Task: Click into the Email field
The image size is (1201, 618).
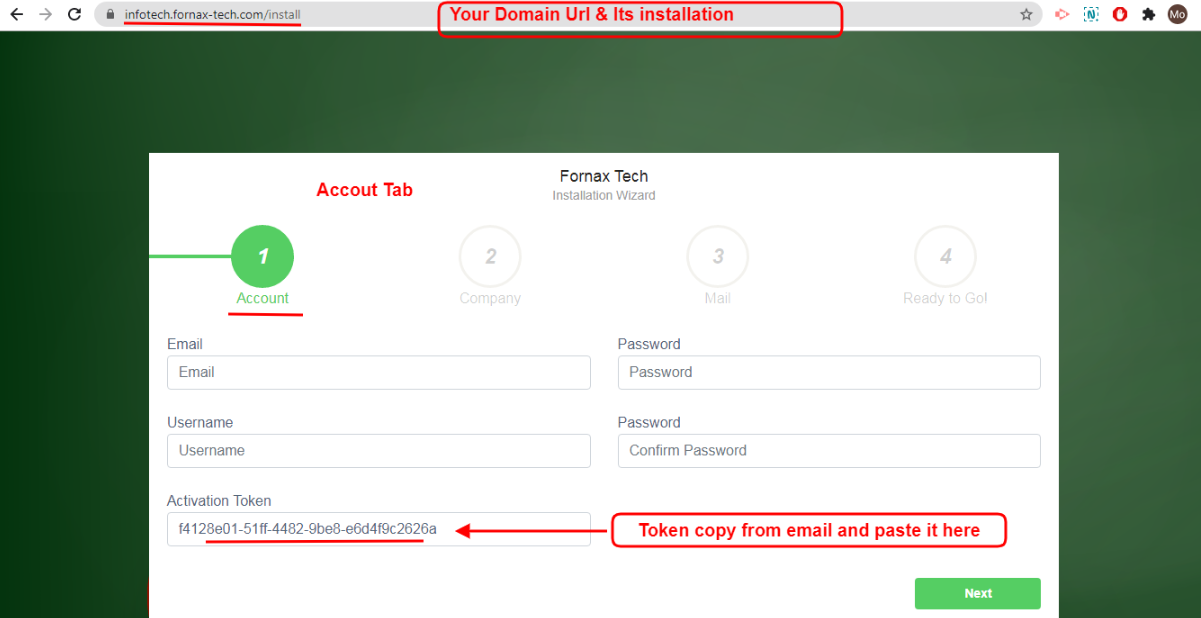Action: click(x=379, y=372)
